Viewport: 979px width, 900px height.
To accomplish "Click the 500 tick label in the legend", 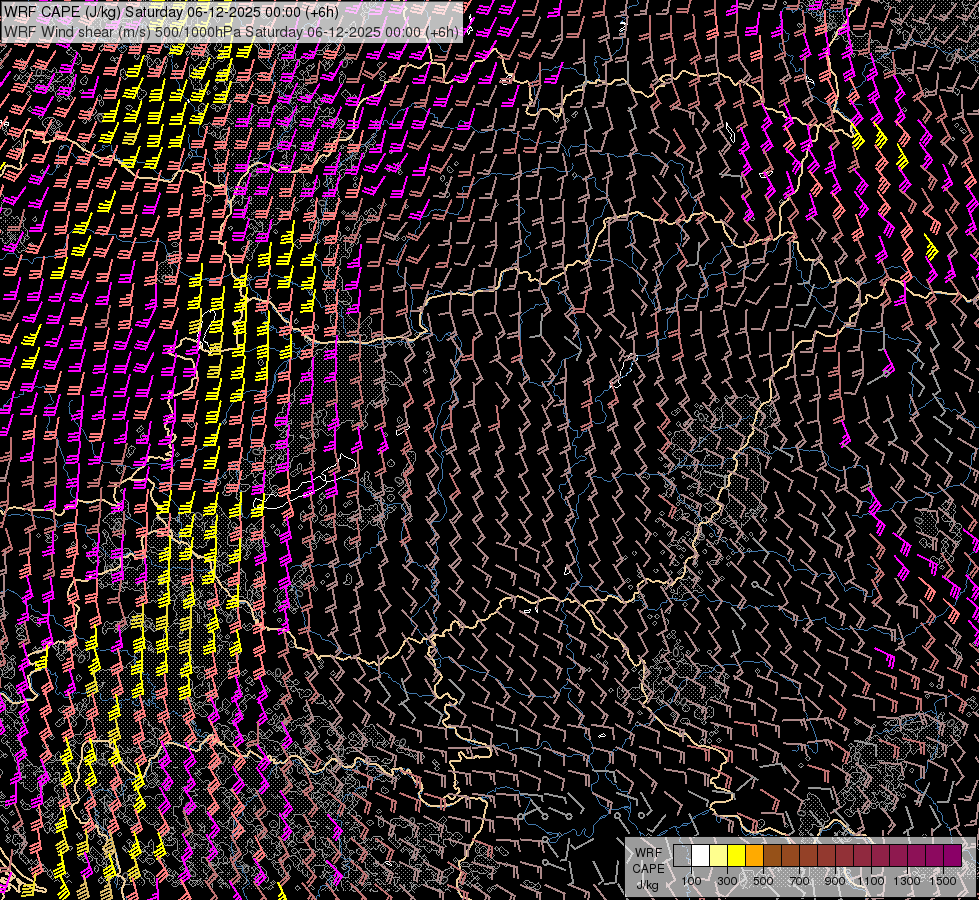I will pyautogui.click(x=763, y=881).
